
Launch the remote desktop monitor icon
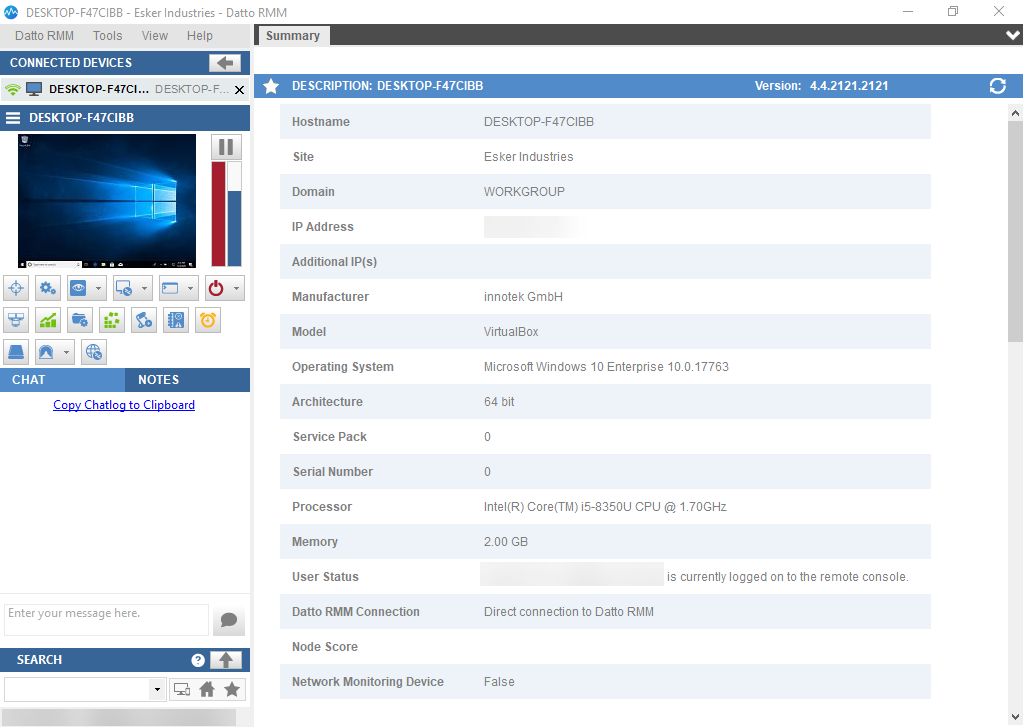(124, 288)
